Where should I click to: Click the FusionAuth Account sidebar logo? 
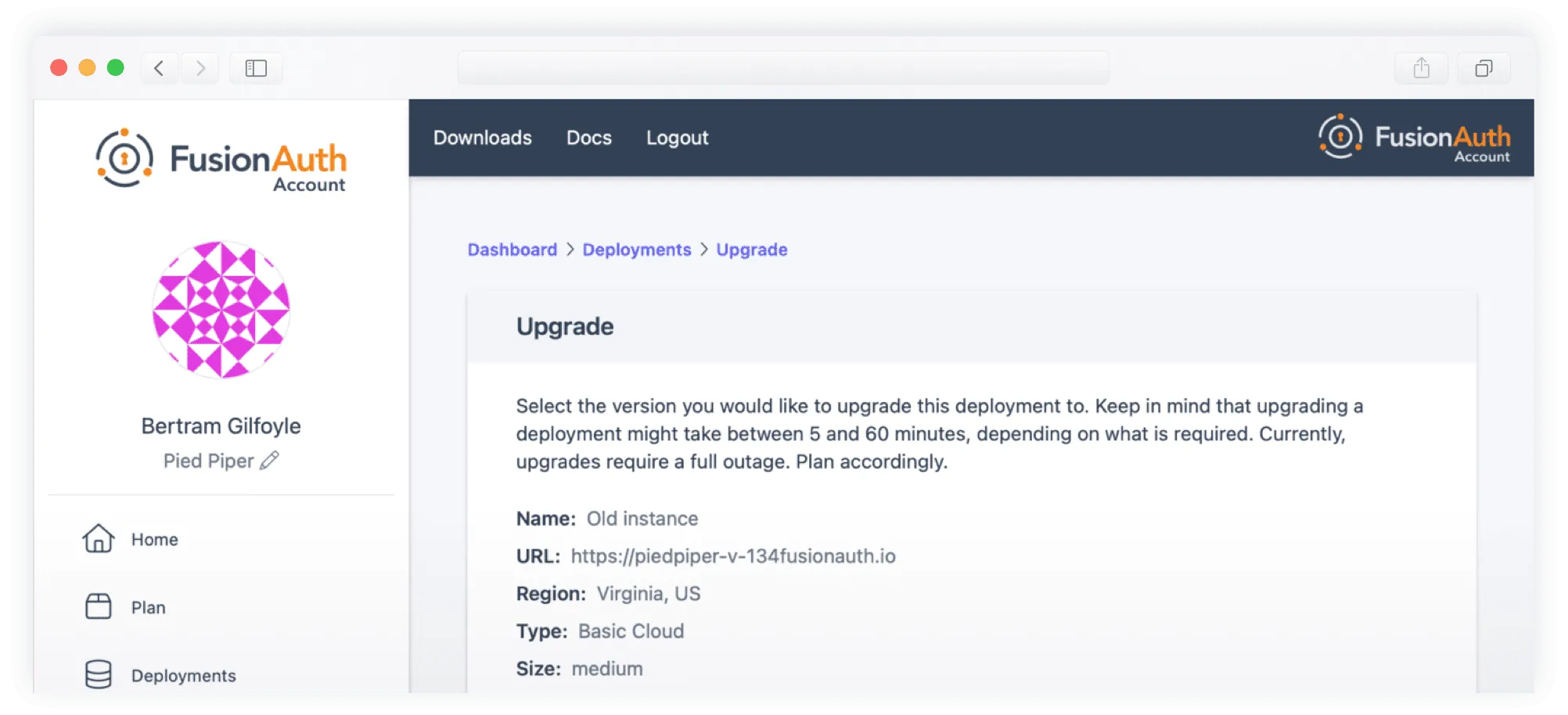221,160
